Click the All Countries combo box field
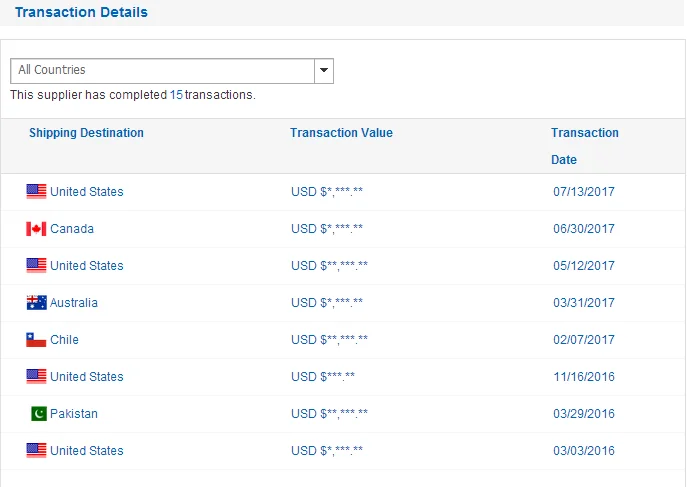Screen dimensions: 687x487 [x=162, y=71]
